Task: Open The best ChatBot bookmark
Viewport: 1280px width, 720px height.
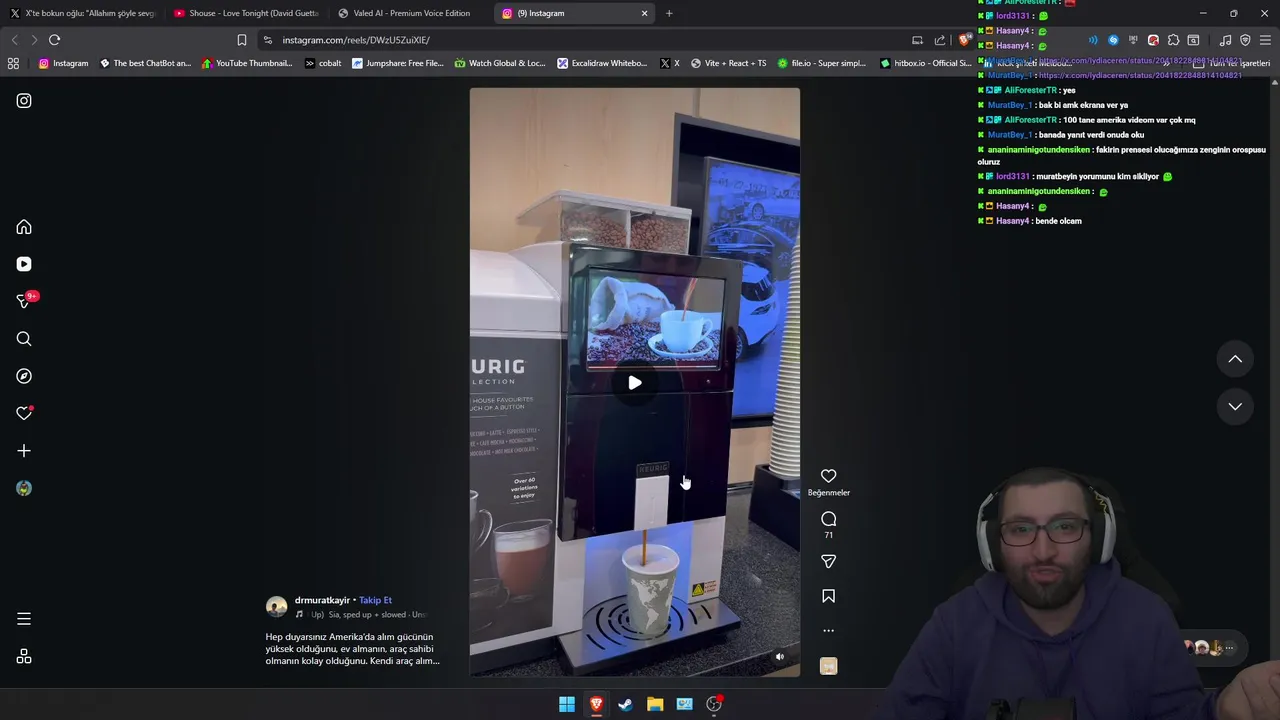Action: point(145,63)
